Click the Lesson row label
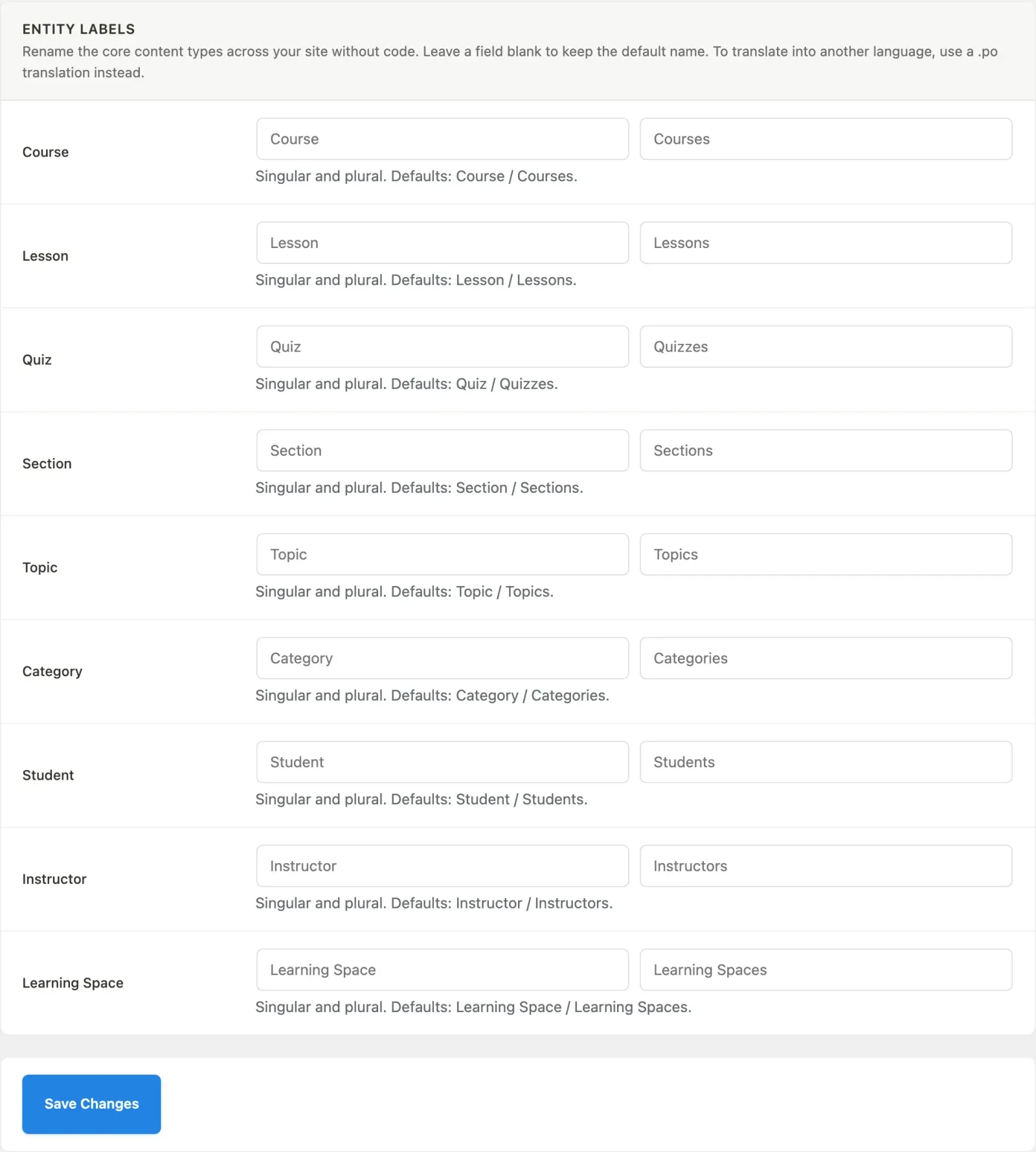The image size is (1036, 1152). click(45, 256)
